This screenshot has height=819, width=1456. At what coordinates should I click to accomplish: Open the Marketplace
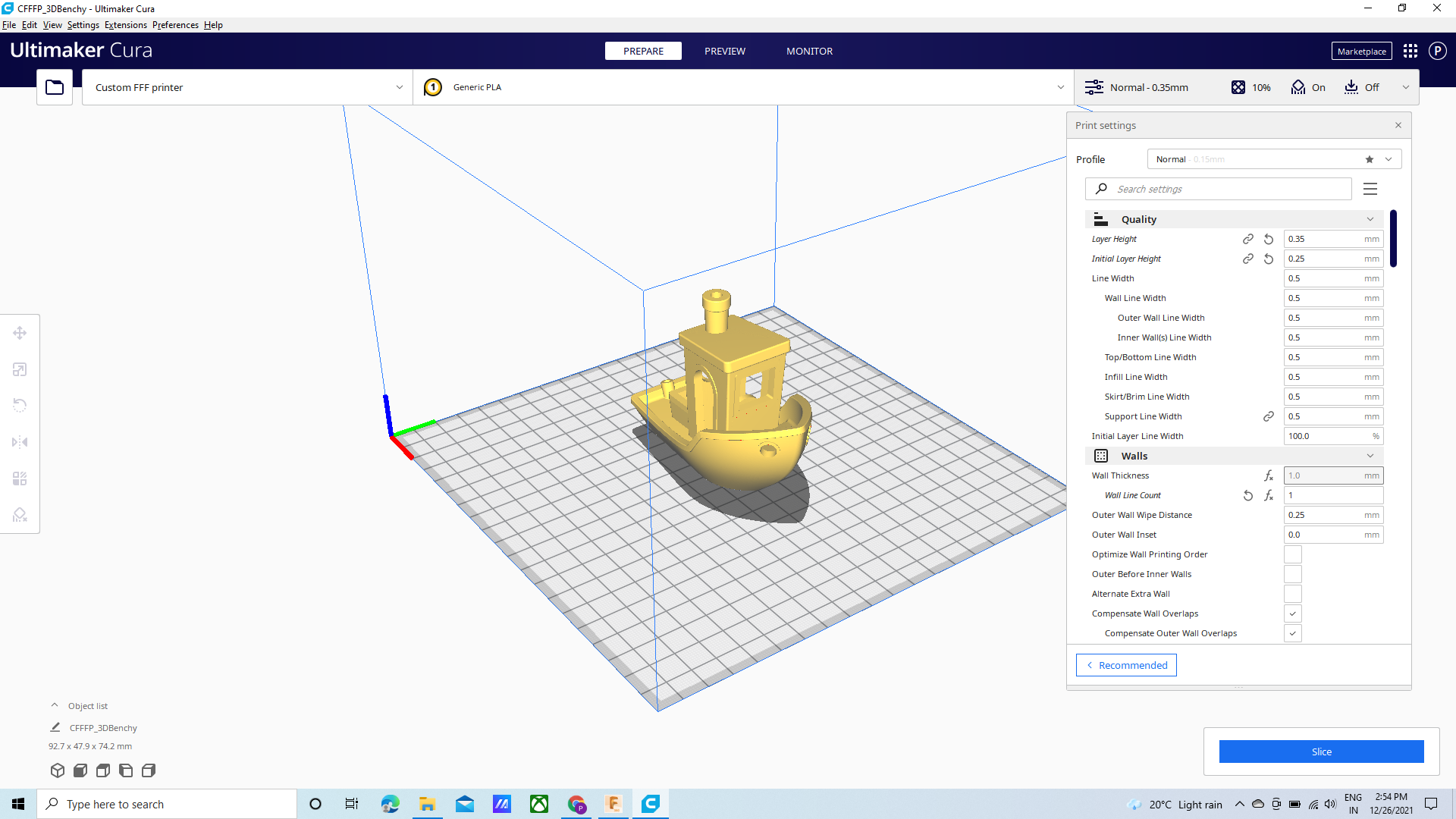click(1361, 51)
